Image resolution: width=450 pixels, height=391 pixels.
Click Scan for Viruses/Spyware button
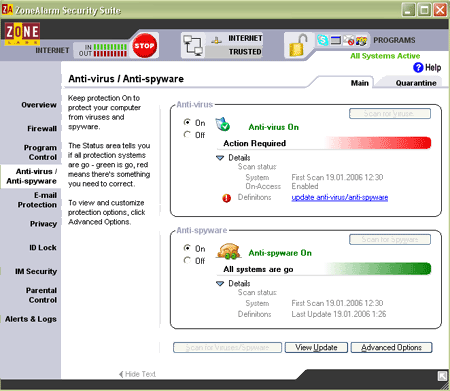pyautogui.click(x=227, y=347)
